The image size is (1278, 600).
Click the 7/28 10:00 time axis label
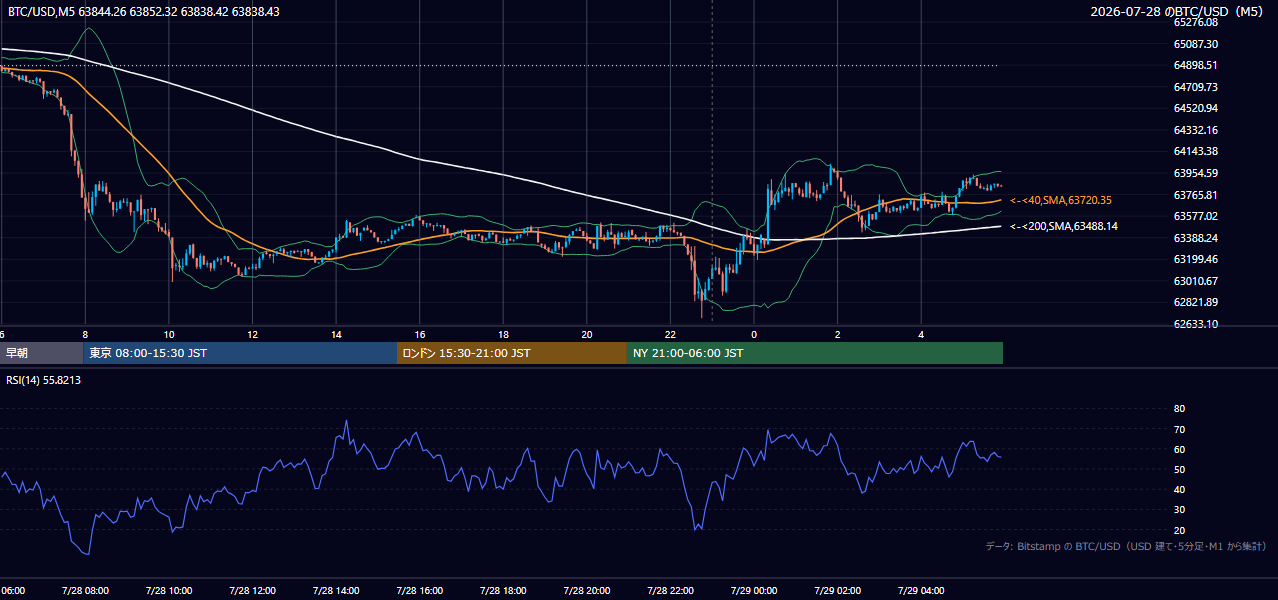[168, 591]
